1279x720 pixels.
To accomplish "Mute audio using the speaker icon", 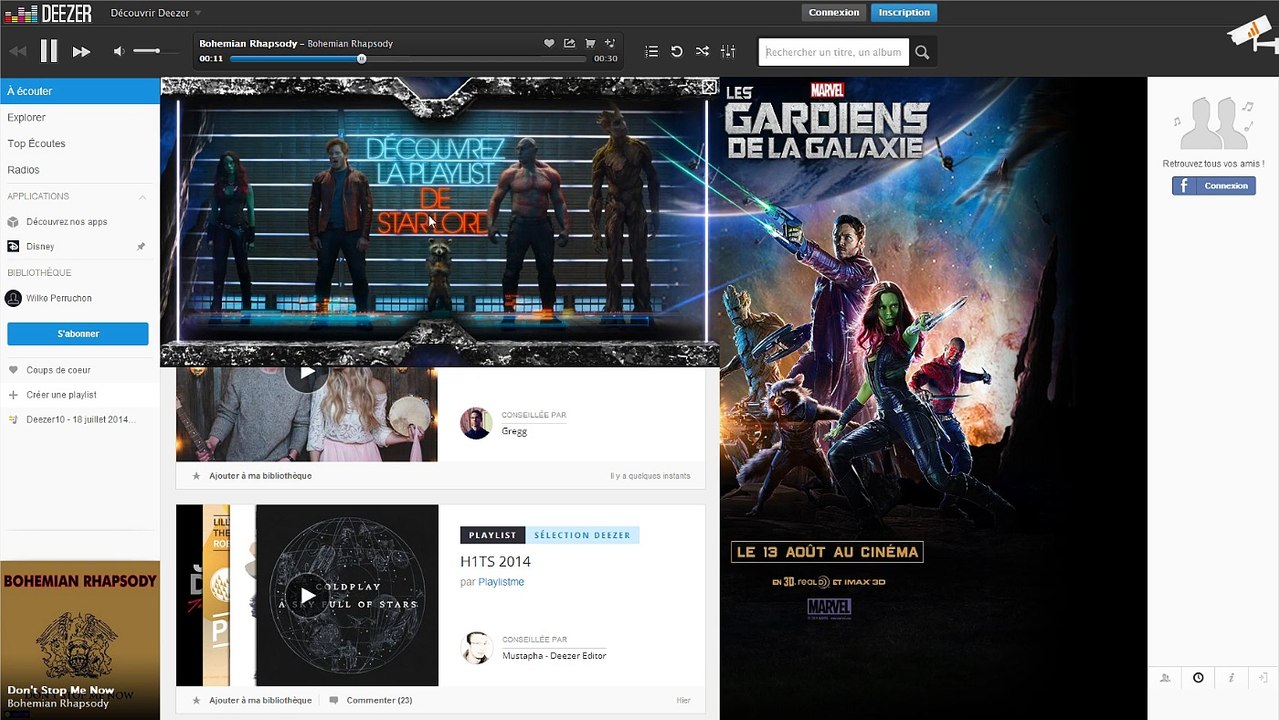I will click(x=119, y=51).
